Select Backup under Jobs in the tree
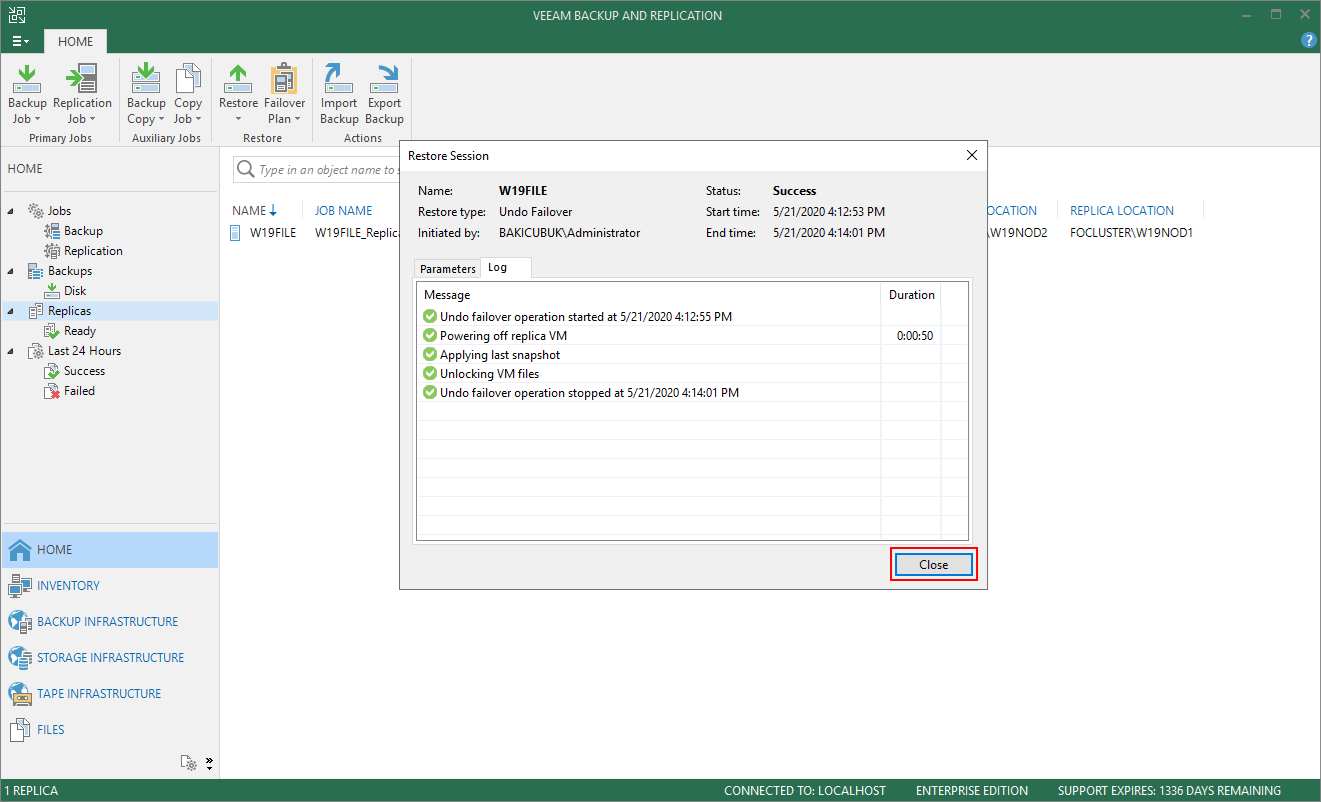The height and width of the screenshot is (802, 1321). click(74, 231)
